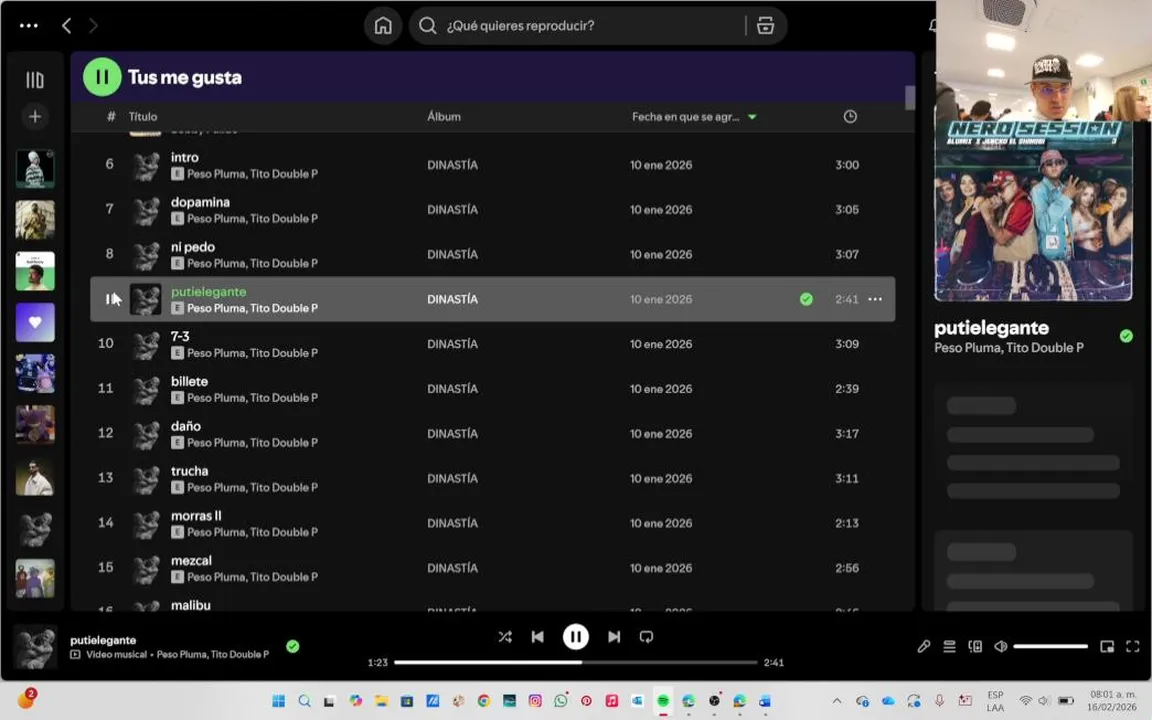
Task: Open WhatsApp from the taskbar
Action: point(561,701)
